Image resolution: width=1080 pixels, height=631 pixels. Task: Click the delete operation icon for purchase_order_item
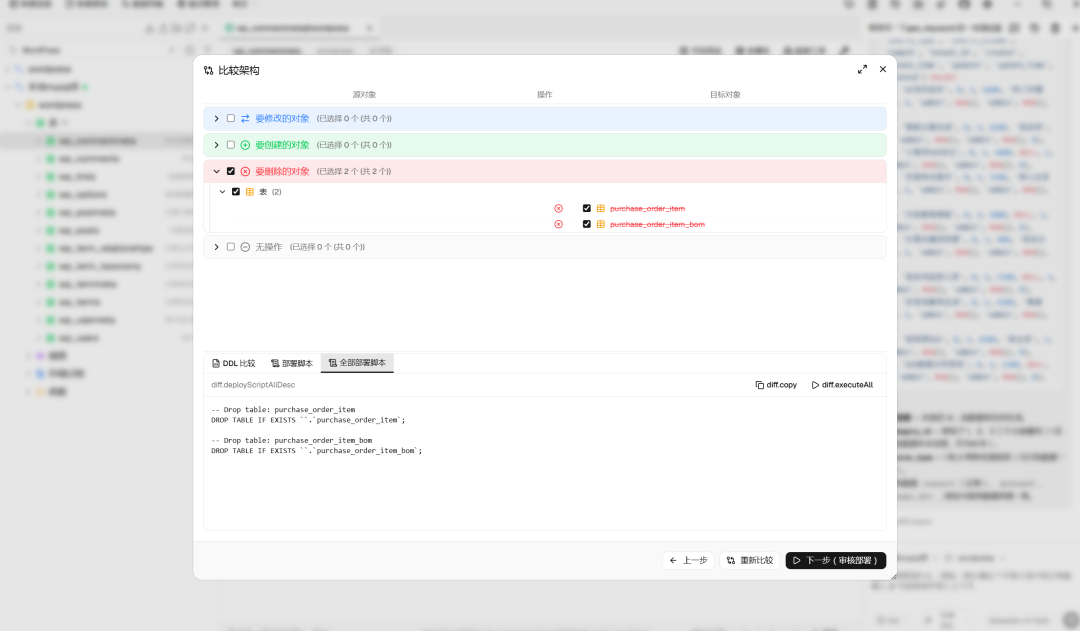(x=559, y=209)
